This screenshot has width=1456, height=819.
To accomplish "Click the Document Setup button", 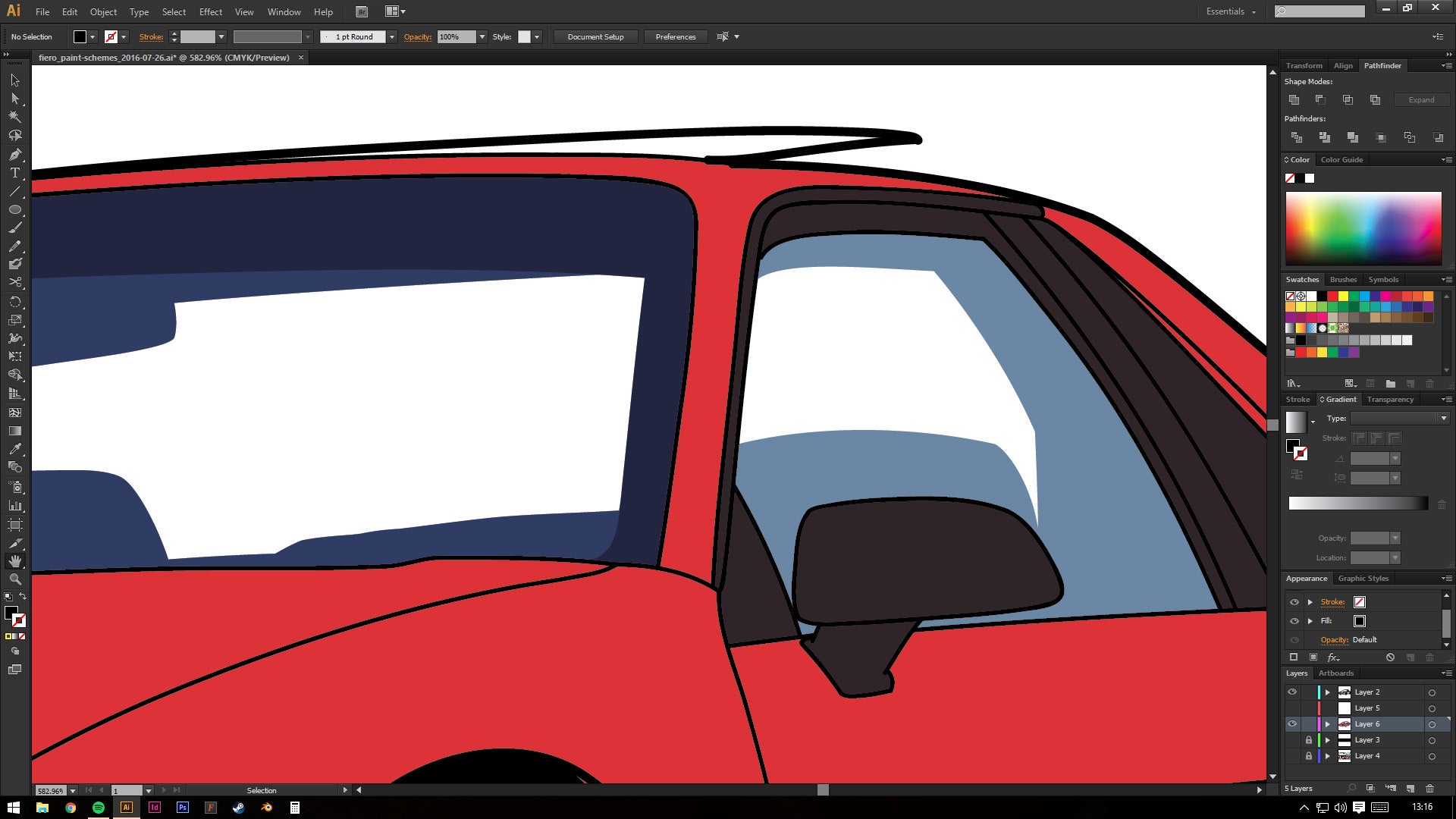I will coord(595,36).
